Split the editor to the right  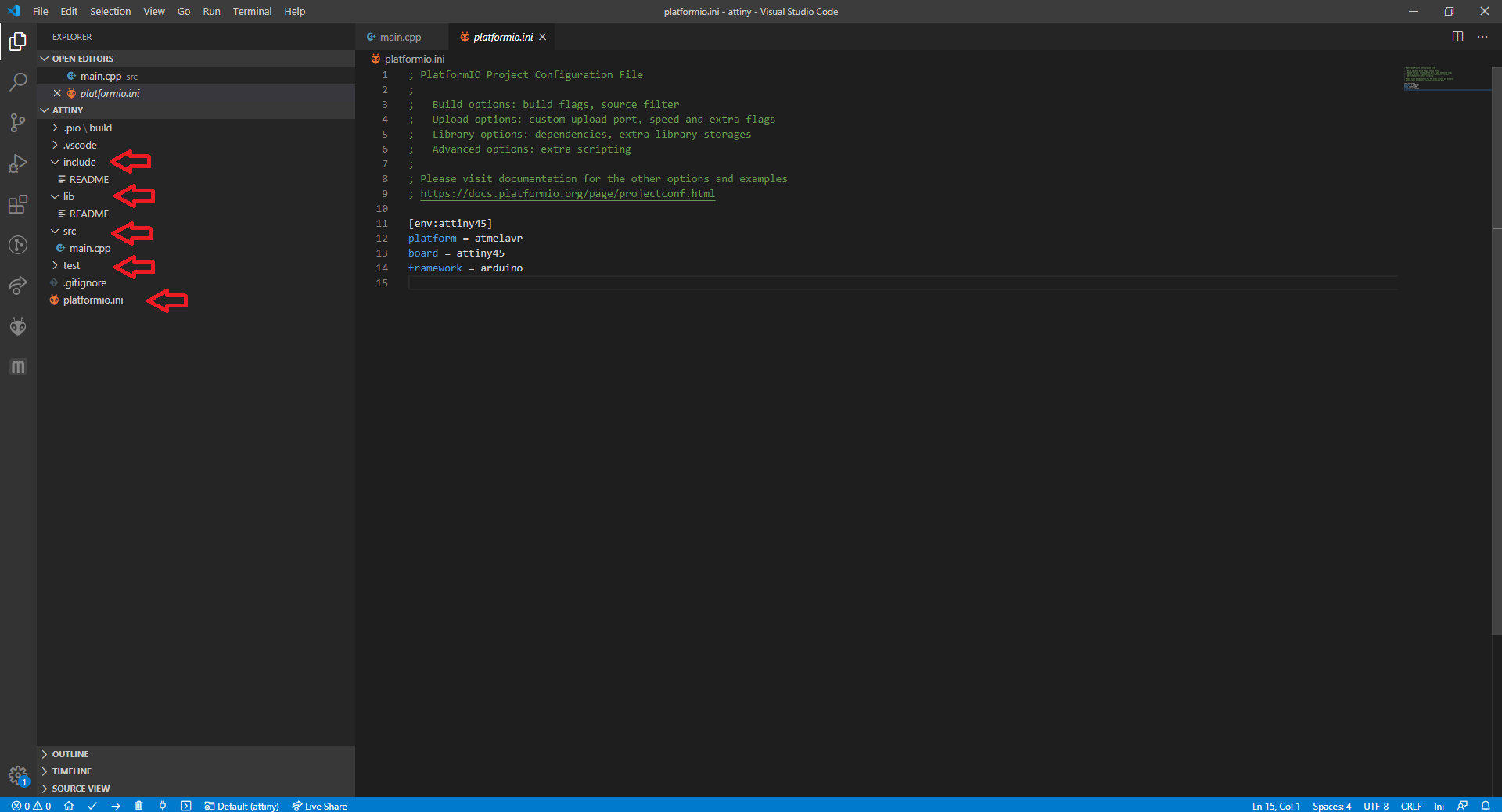point(1457,37)
